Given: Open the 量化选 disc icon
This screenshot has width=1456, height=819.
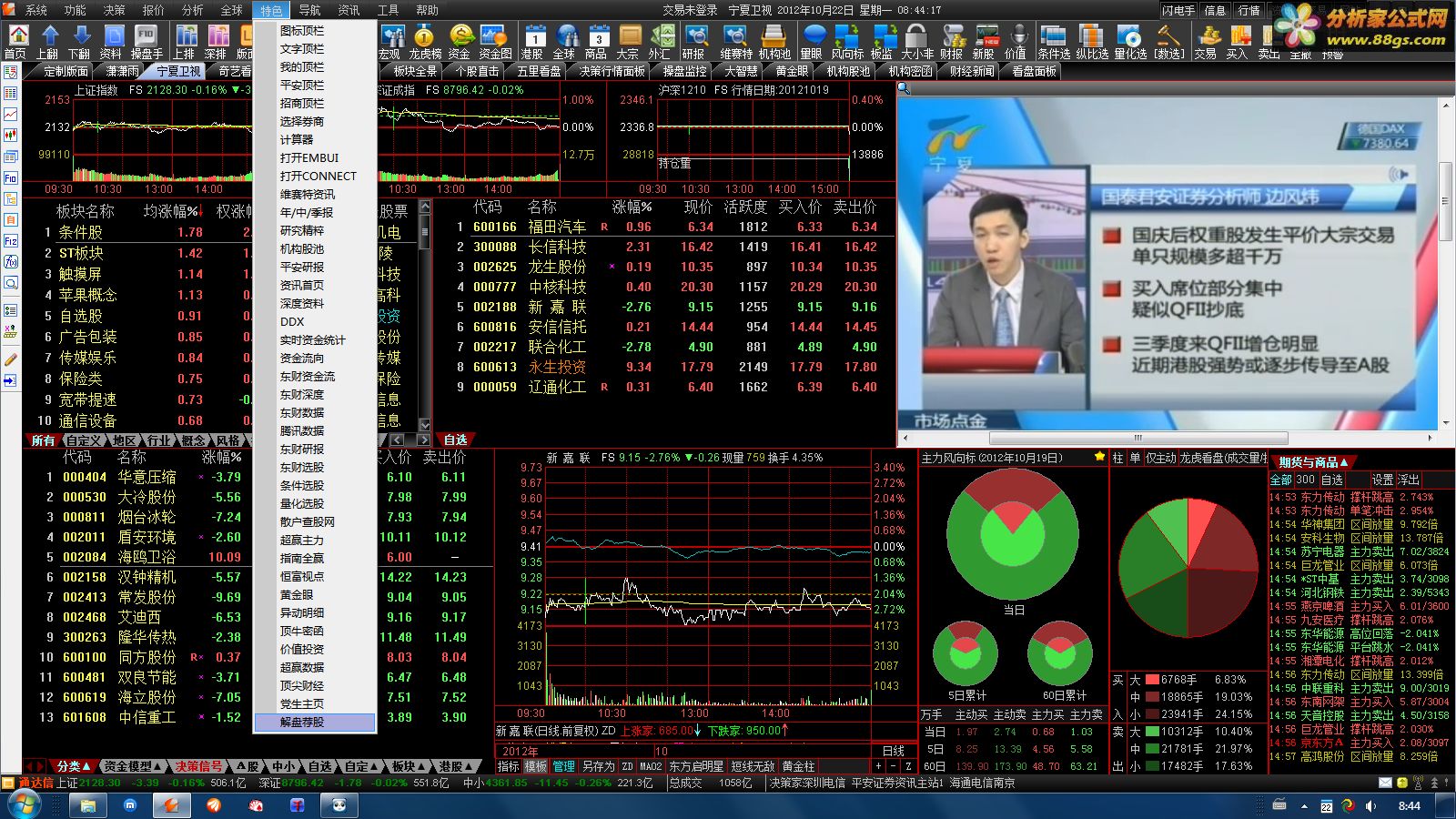Looking at the screenshot, I should 1130,42.
